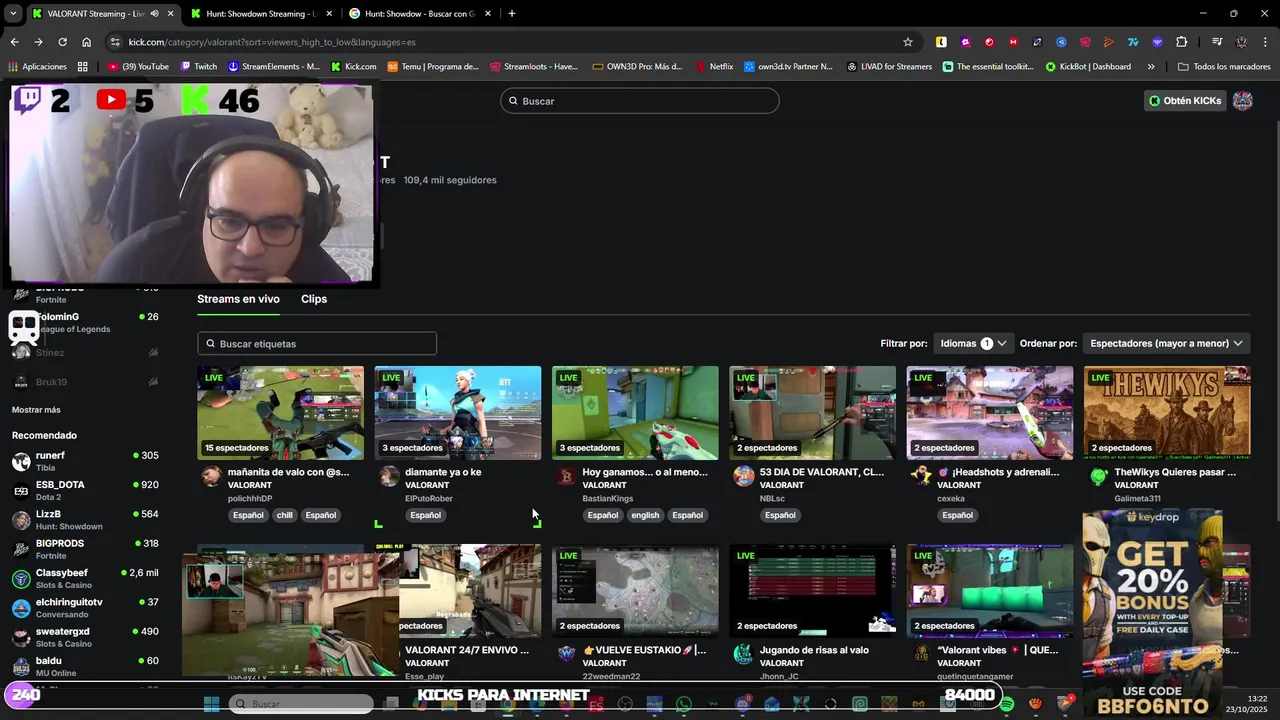Switch to Clips tab
Screen dimensions: 1280x720
(314, 299)
